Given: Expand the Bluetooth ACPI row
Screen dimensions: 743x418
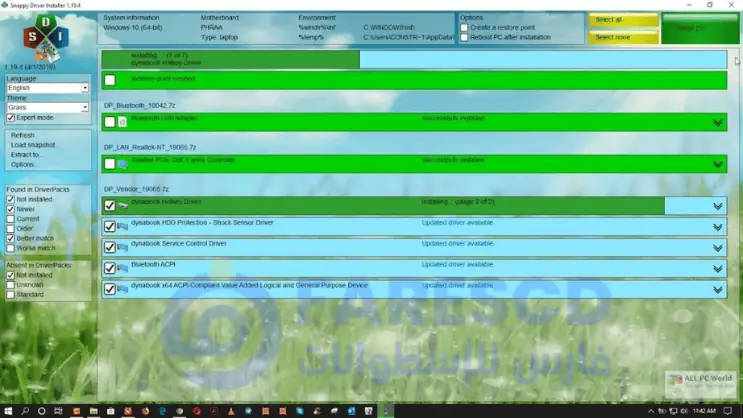Looking at the screenshot, I should 717,269.
